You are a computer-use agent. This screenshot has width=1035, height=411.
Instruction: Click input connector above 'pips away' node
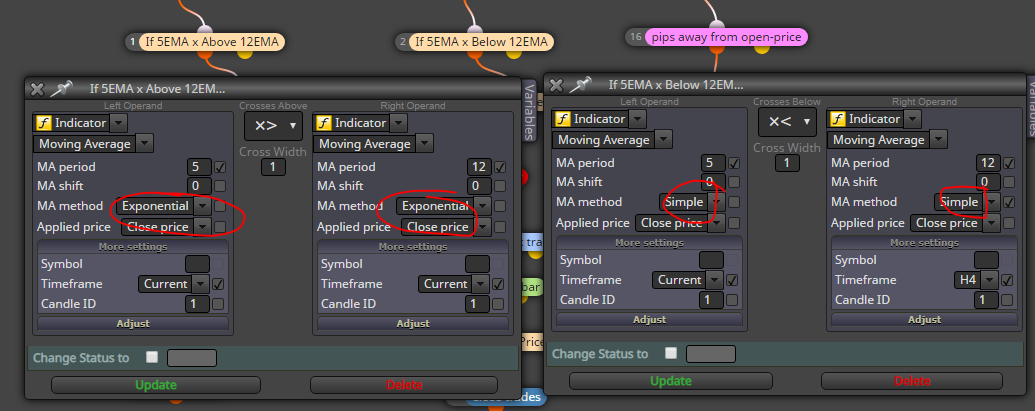[716, 24]
